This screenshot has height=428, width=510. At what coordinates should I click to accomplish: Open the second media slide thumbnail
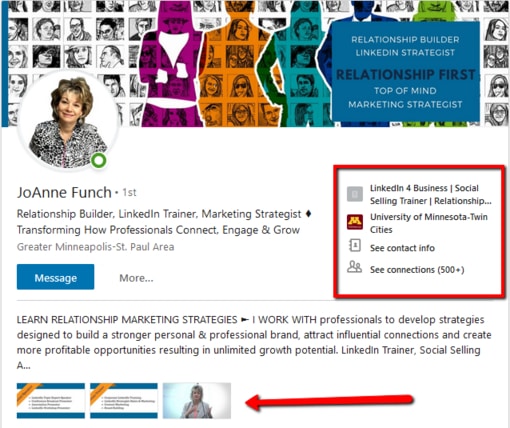124,401
